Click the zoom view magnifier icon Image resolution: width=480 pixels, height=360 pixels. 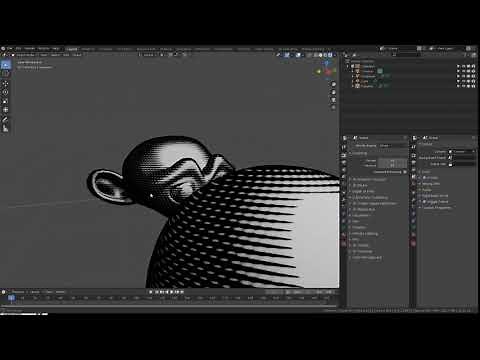click(x=333, y=84)
